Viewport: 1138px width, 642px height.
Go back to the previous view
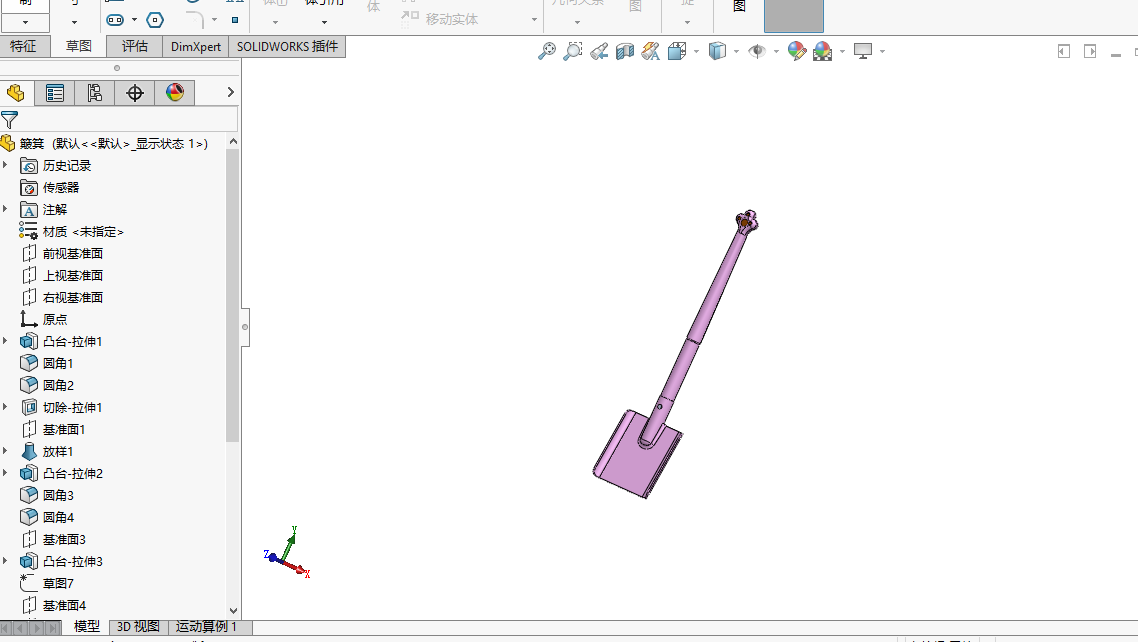(x=599, y=51)
